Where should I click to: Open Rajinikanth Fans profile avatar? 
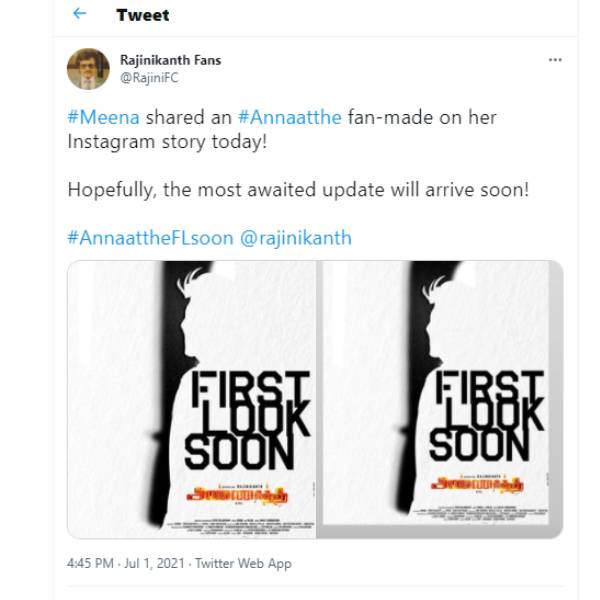pos(88,69)
